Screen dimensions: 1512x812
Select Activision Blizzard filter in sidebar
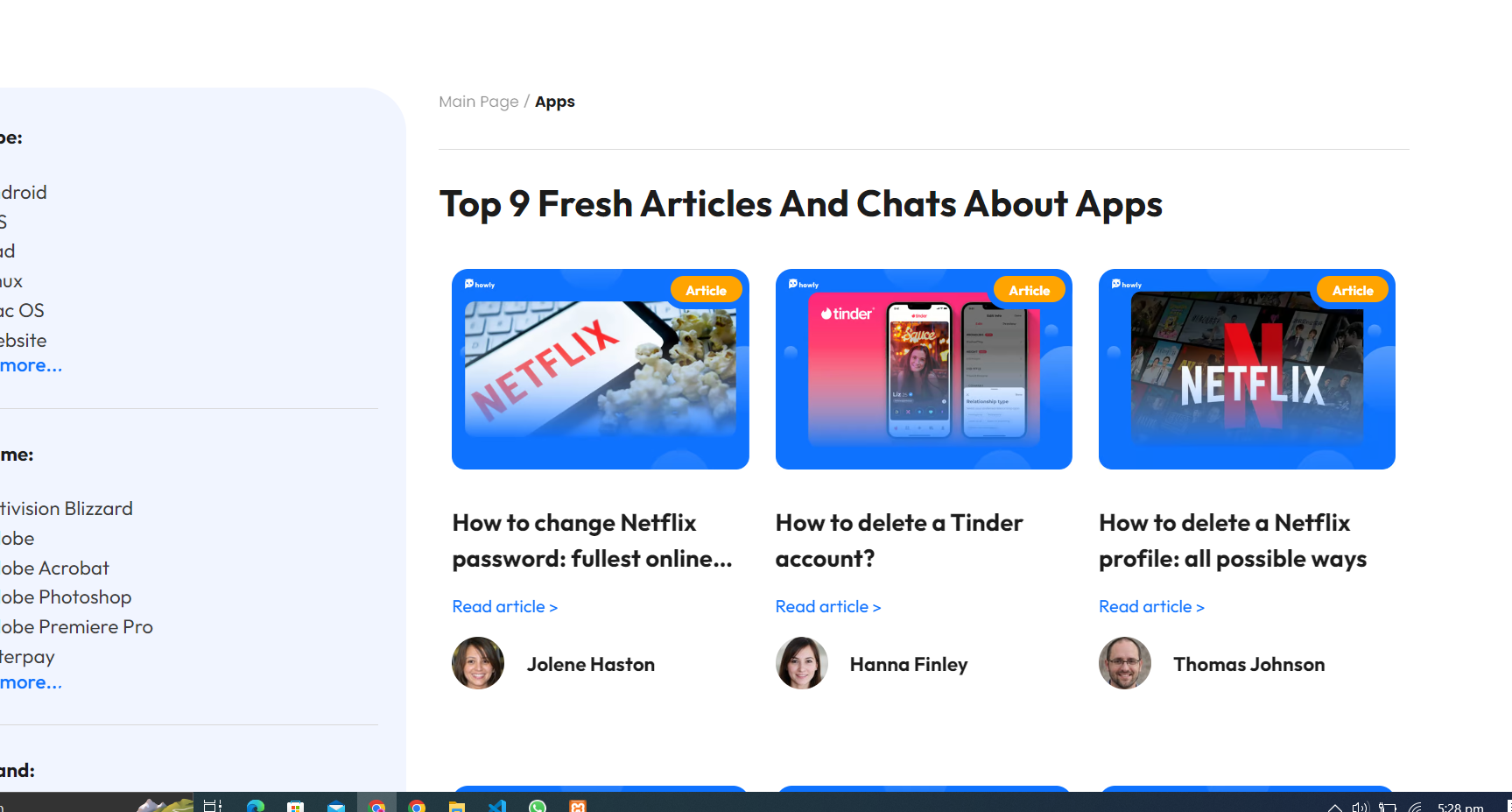67,509
